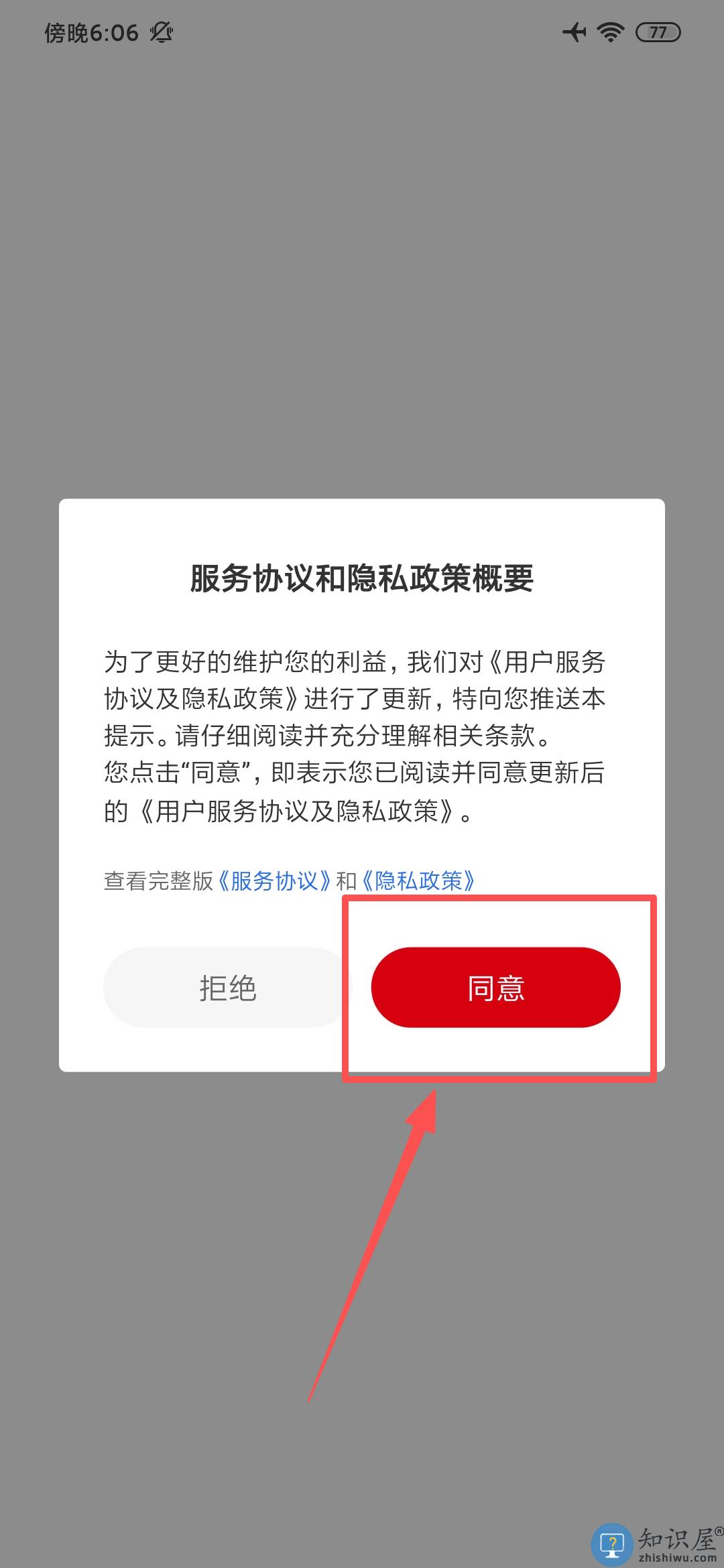Tap the red arrow annotation pointing to 同意
Screen dimensions: 724x1568
[373, 1244]
